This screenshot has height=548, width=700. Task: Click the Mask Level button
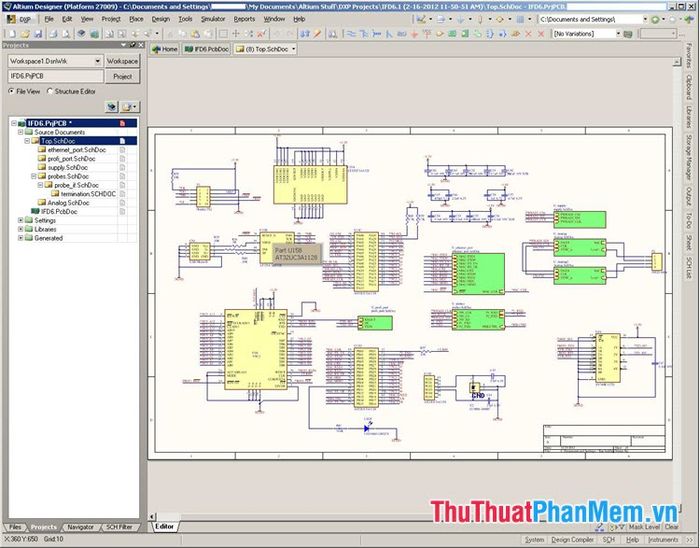point(644,527)
